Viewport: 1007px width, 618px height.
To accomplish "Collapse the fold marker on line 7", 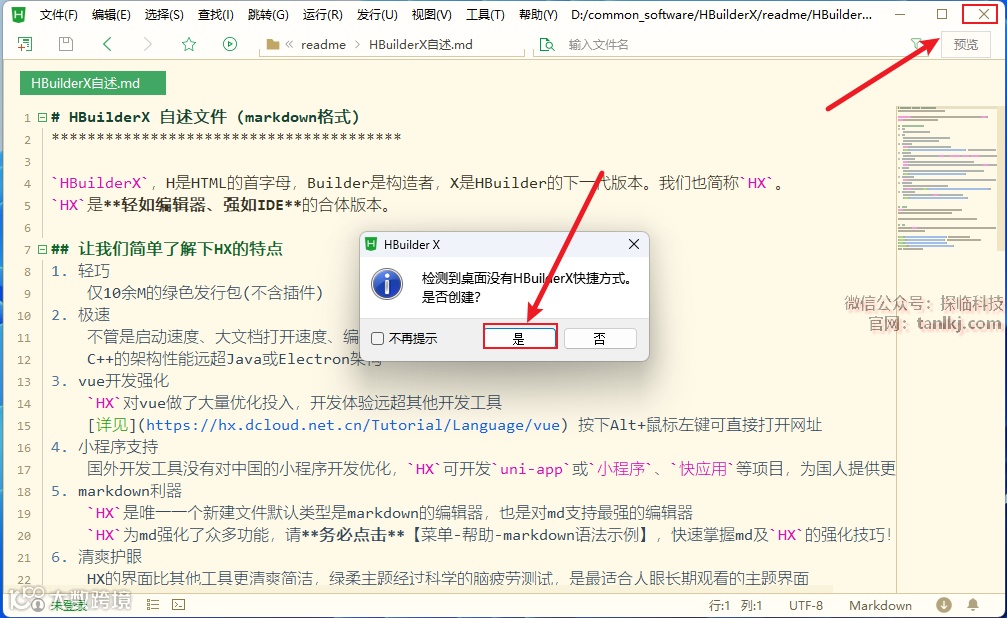I will 42,249.
